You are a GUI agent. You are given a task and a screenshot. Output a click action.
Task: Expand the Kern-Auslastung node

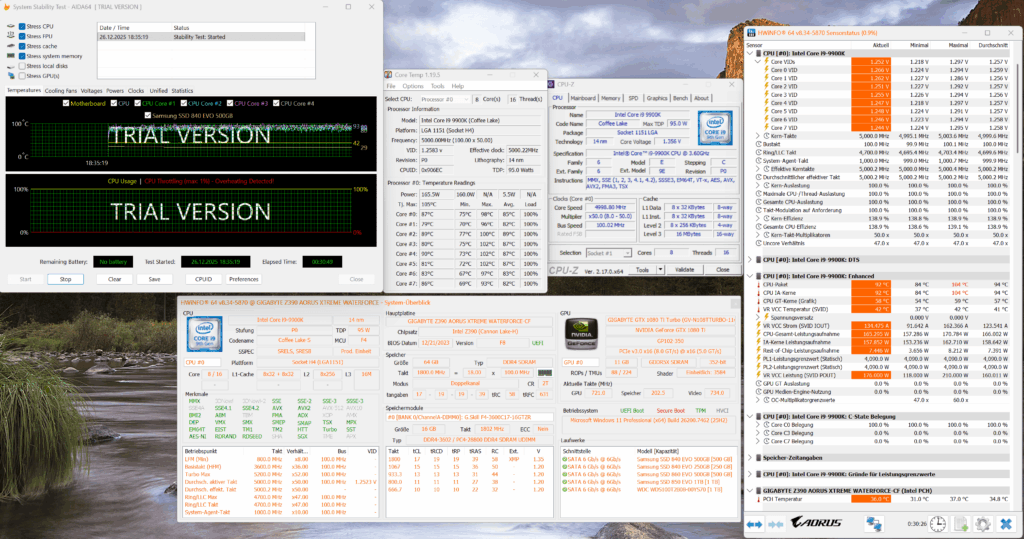point(758,186)
